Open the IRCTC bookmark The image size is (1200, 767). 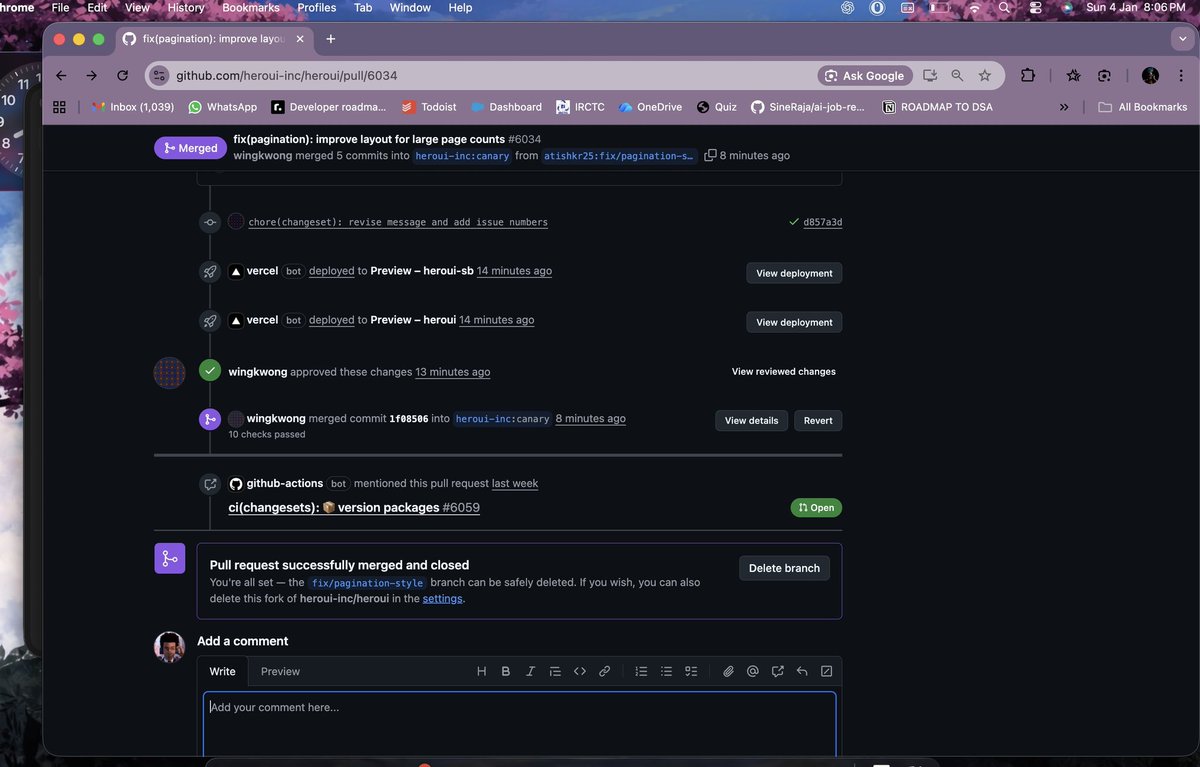point(580,107)
